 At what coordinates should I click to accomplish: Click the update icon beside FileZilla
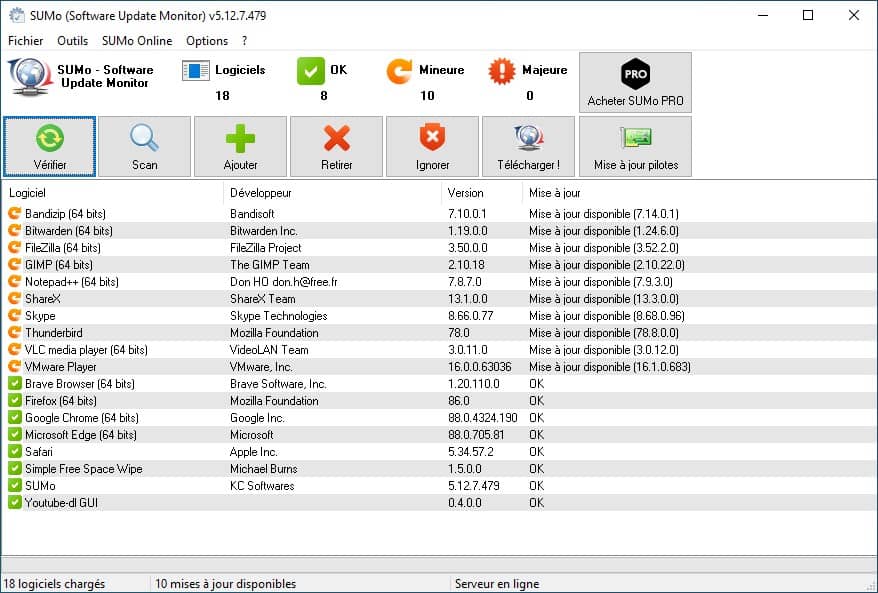click(15, 248)
